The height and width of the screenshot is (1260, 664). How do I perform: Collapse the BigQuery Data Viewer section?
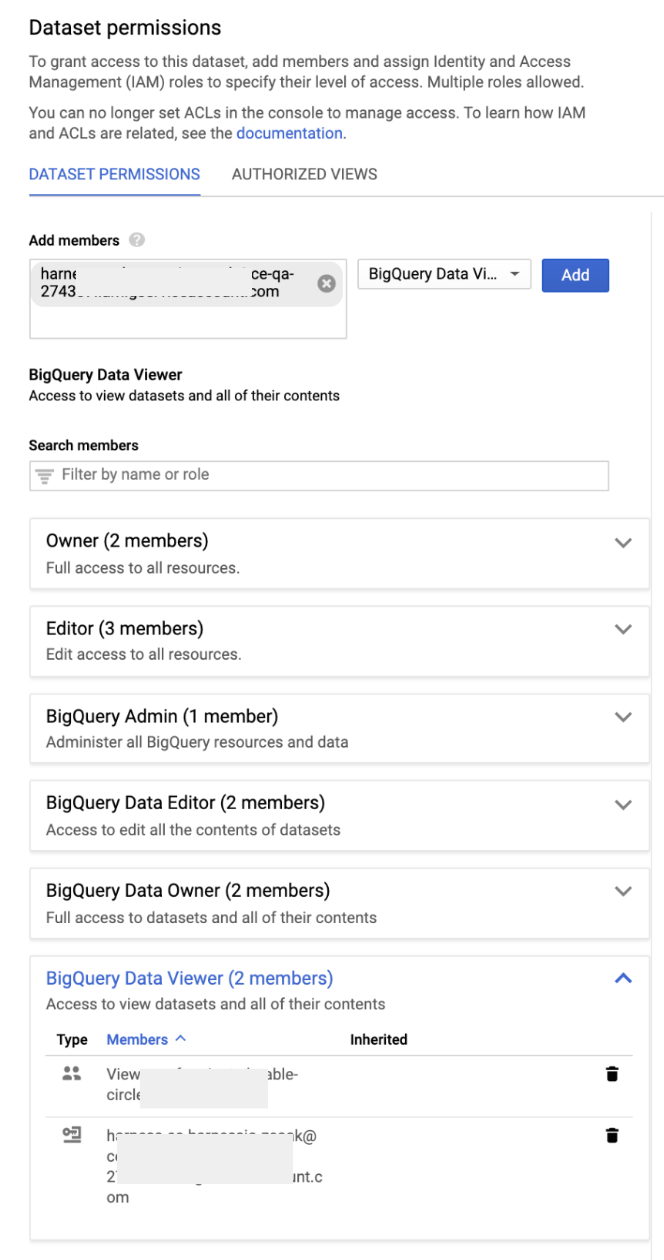coord(623,979)
